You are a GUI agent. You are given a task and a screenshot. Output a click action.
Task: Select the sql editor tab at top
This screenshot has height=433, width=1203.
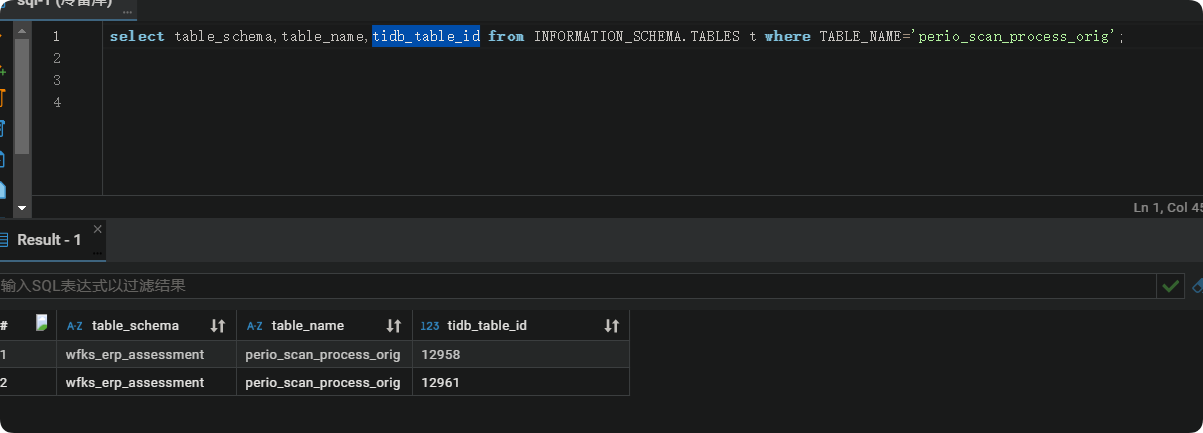point(60,4)
